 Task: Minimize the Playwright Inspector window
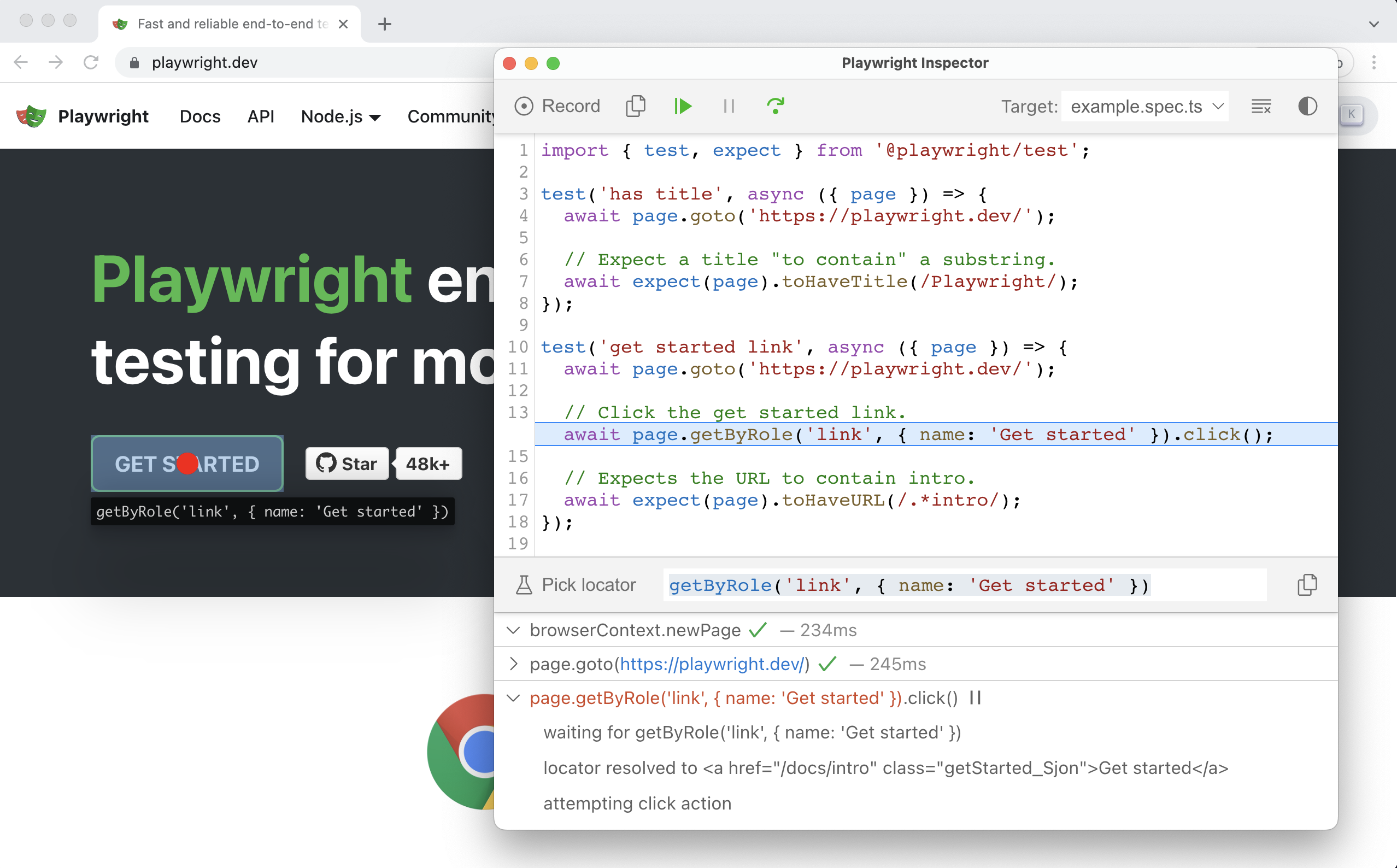[531, 63]
